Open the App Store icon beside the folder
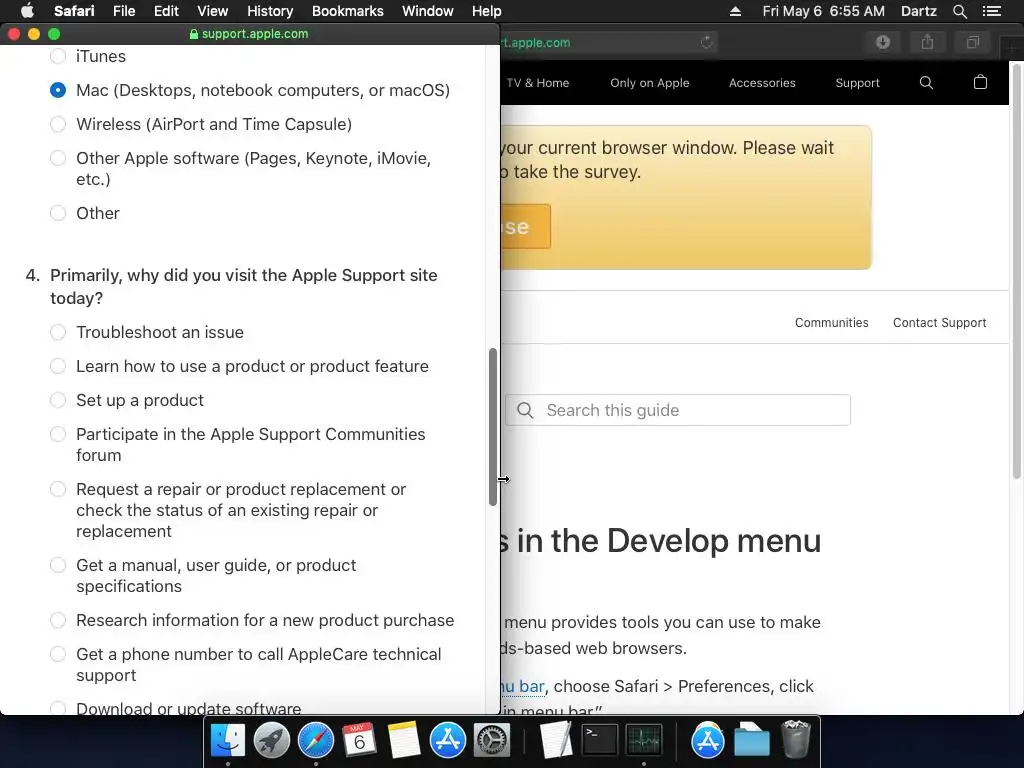 [708, 741]
